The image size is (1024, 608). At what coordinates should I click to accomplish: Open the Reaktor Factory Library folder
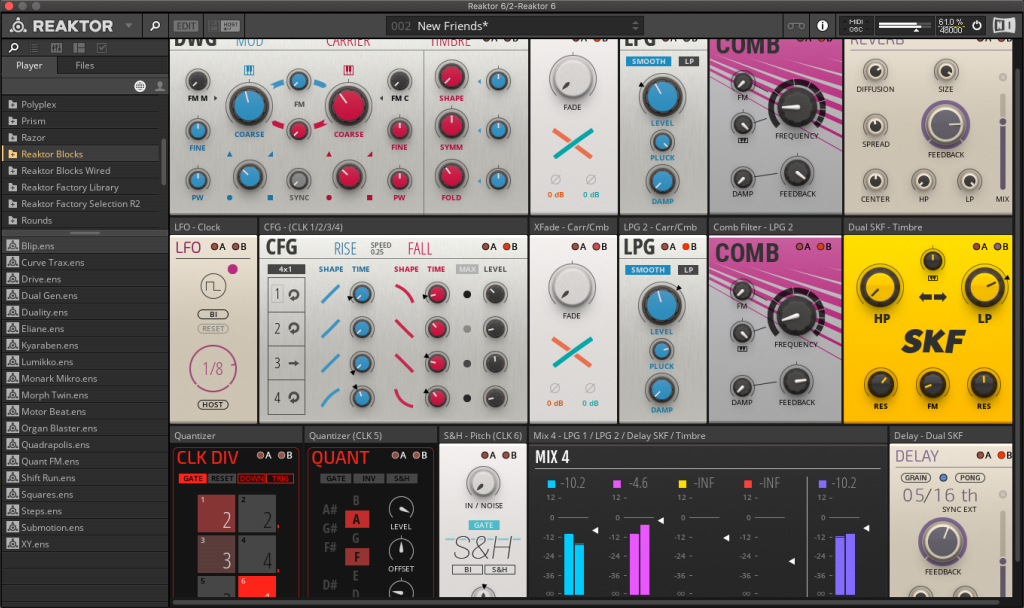point(81,187)
